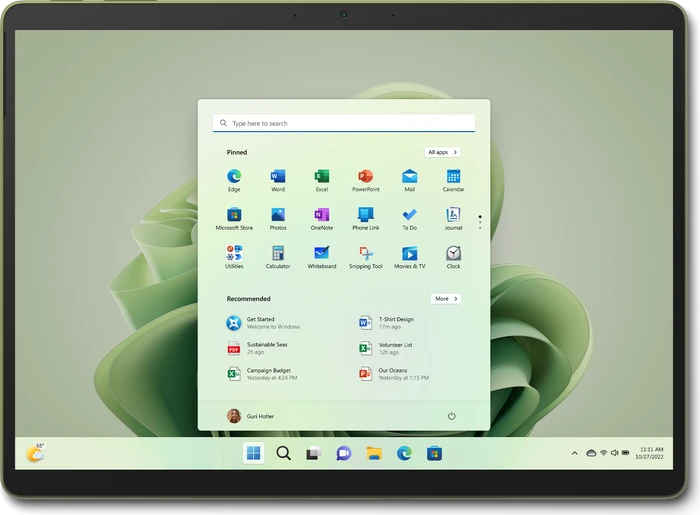Show hidden system tray icons

tap(575, 453)
